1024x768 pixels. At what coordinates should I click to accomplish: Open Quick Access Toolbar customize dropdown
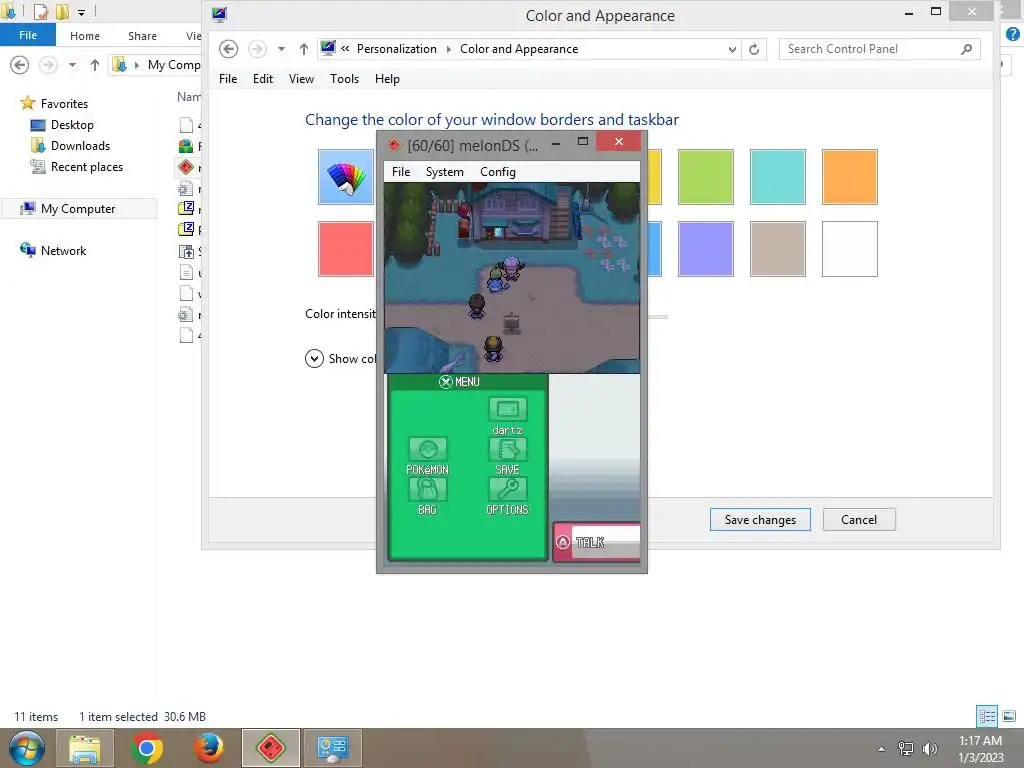click(x=81, y=12)
